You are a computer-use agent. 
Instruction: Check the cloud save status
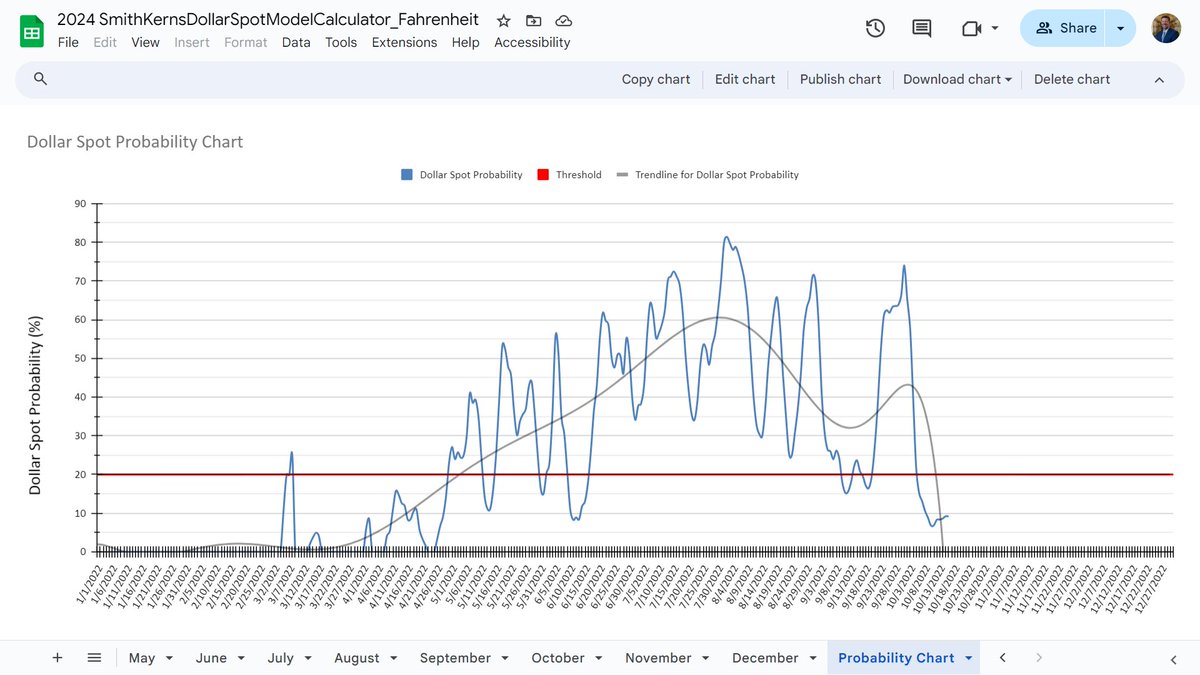[x=563, y=19]
